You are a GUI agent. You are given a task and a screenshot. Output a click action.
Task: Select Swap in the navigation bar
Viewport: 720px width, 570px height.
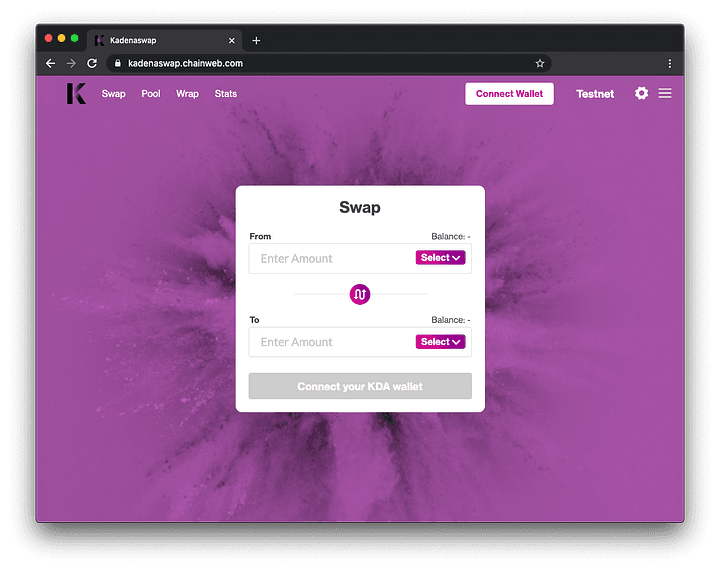[x=113, y=94]
